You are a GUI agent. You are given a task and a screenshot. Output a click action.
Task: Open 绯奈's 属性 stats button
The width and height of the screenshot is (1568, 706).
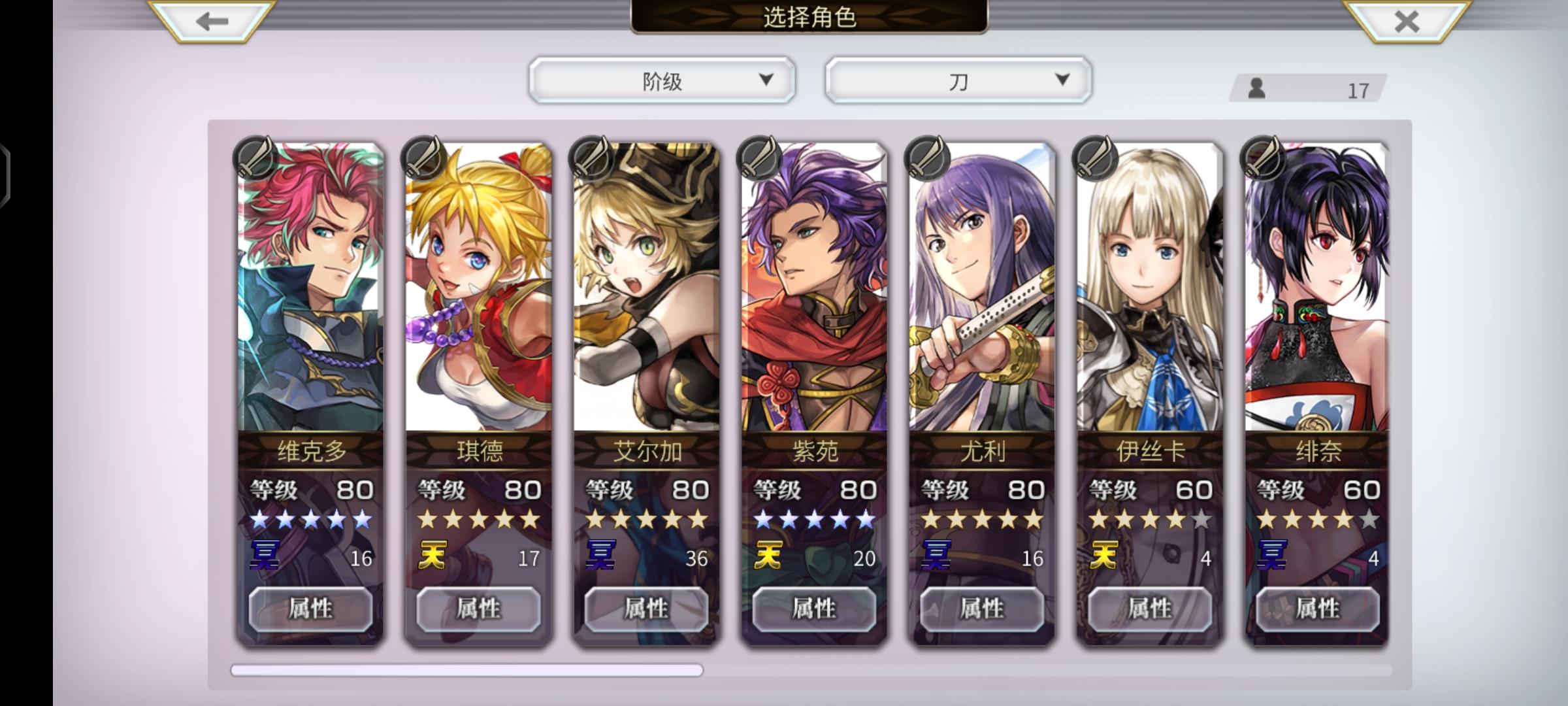click(x=1318, y=609)
